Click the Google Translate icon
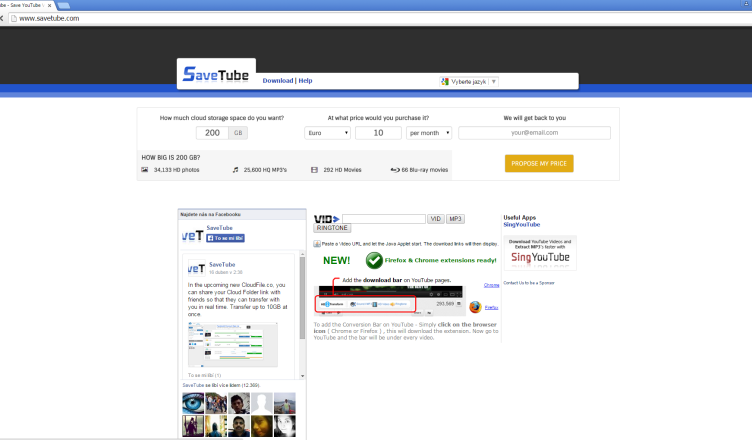Image resolution: width=752 pixels, height=440 pixels. click(445, 82)
